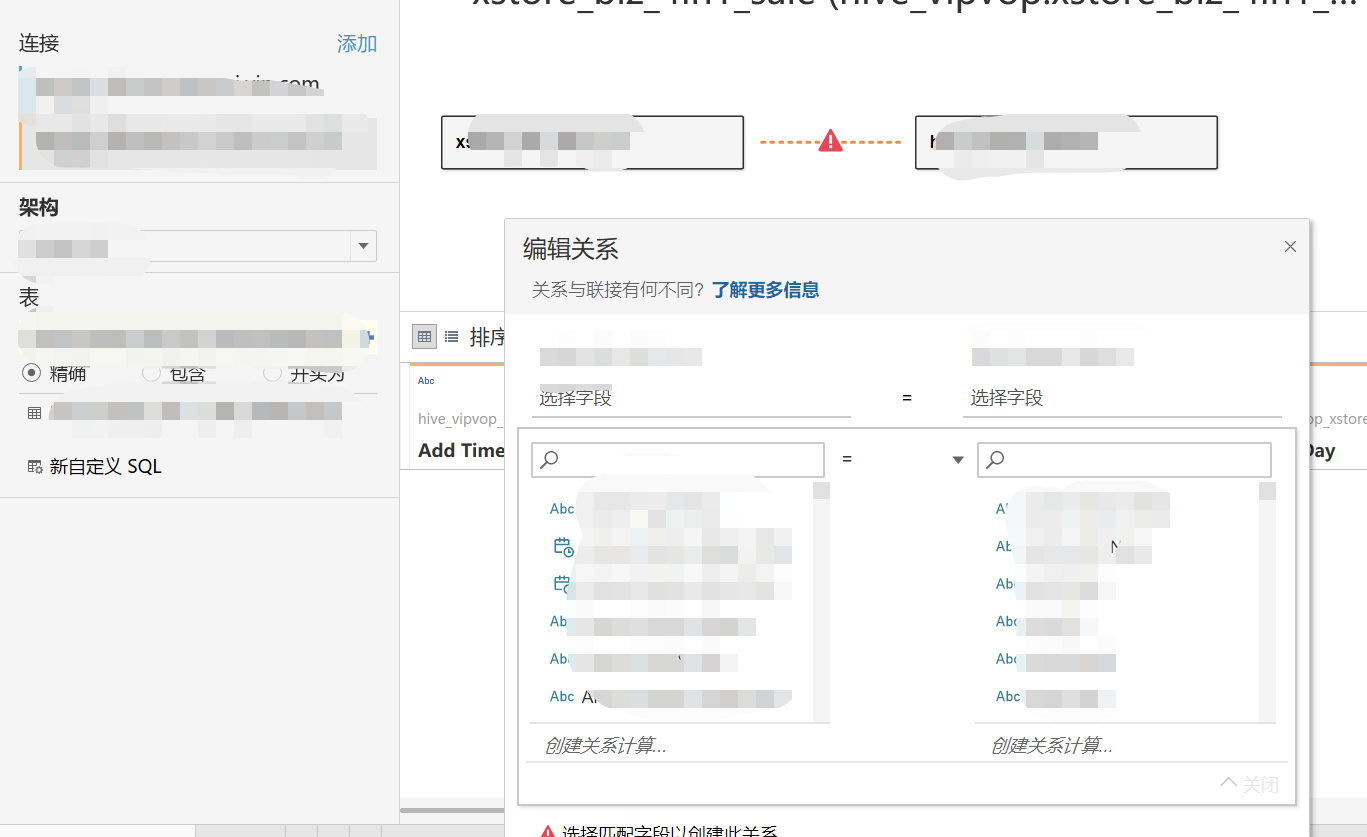Click the warning triangle on the relationship line
The image size is (1367, 837).
[x=829, y=140]
